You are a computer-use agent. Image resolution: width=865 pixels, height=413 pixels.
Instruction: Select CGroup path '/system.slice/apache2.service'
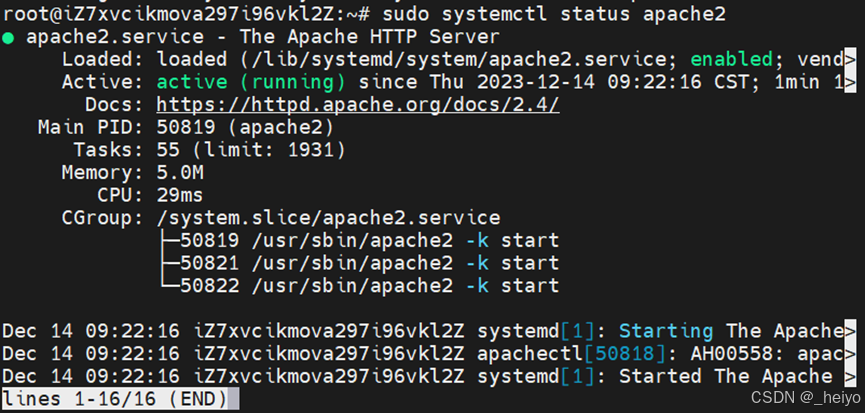tap(328, 218)
